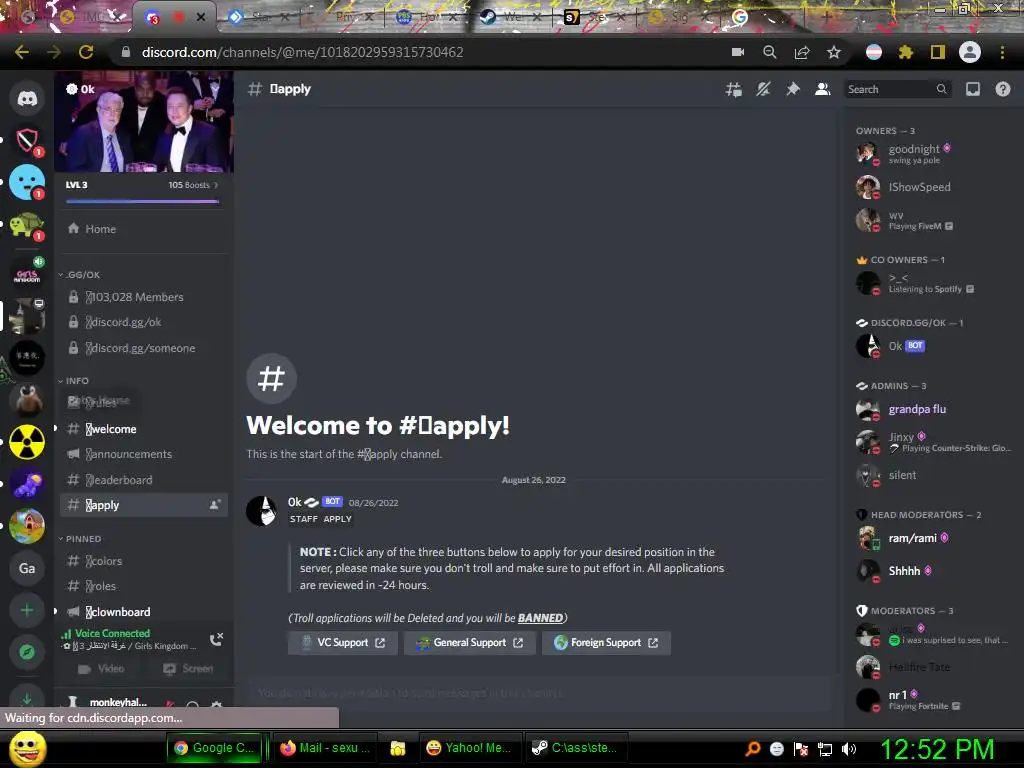Open Discord home direct messages icon
The image size is (1024, 768).
click(x=27, y=99)
